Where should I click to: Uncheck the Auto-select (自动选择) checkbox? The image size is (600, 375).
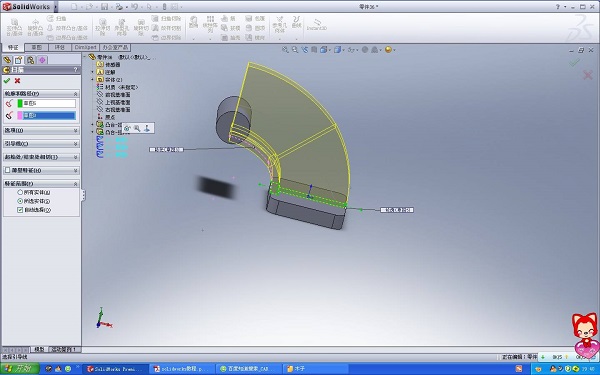click(x=20, y=210)
